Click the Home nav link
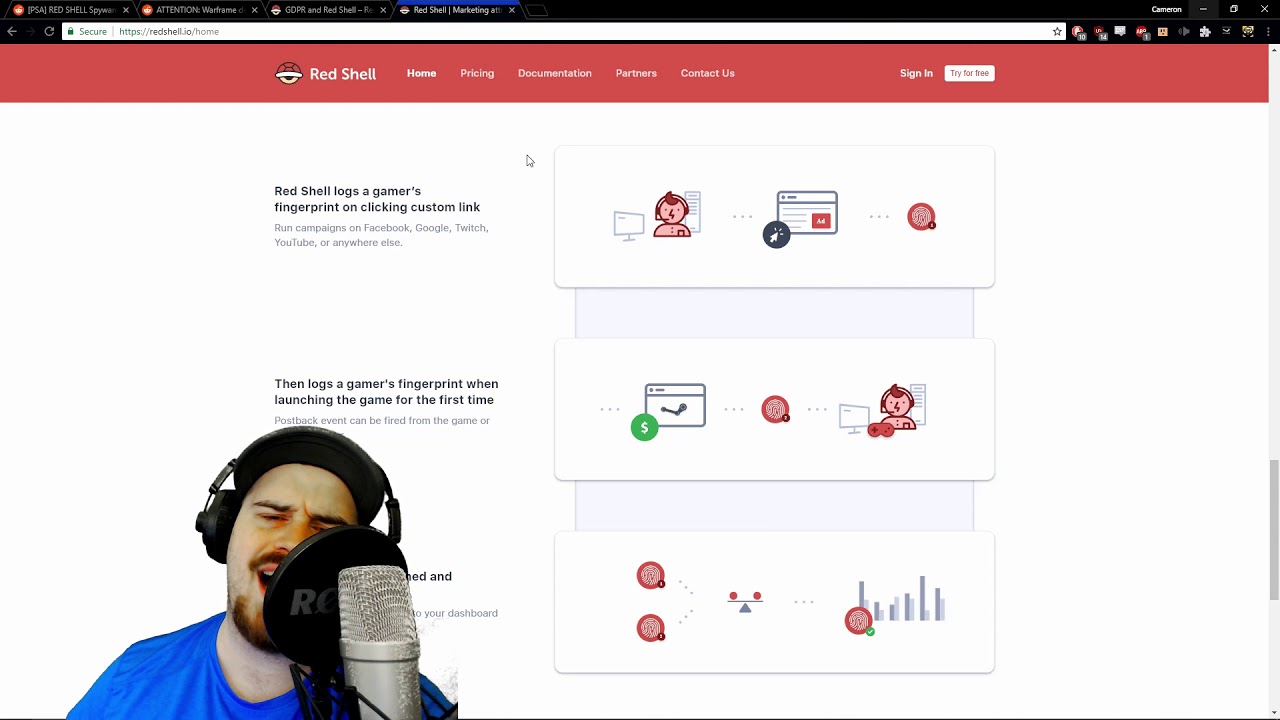Viewport: 1280px width, 720px height. (x=421, y=73)
